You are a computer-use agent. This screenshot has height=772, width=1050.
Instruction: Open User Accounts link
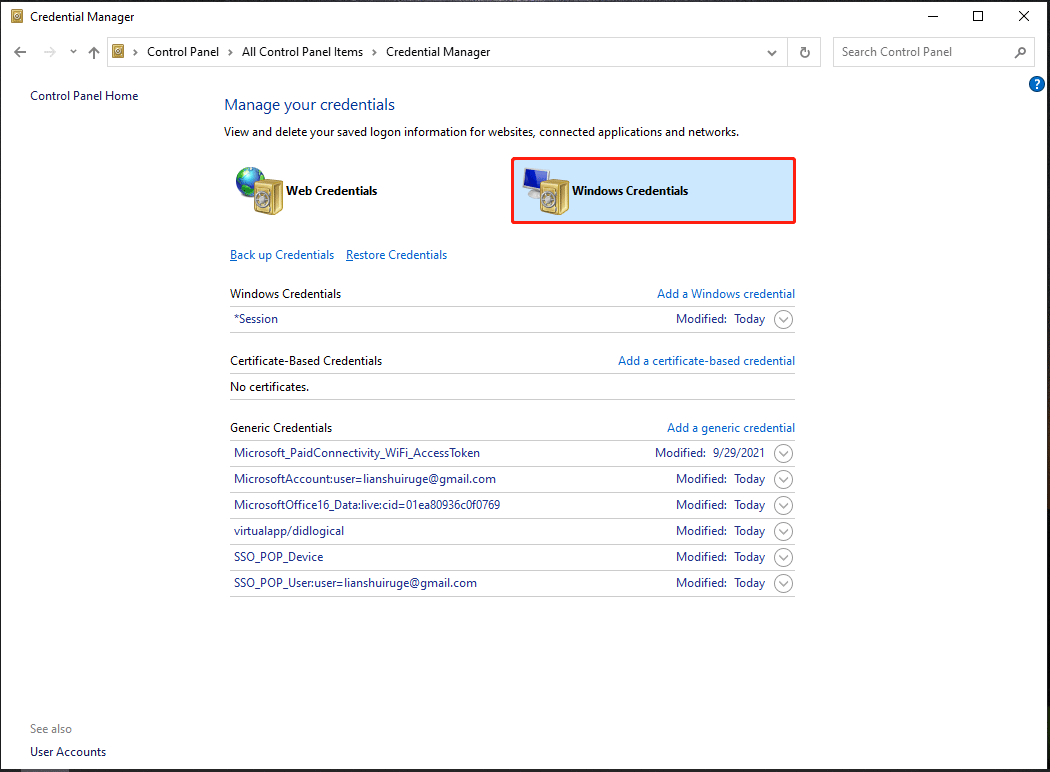point(68,752)
